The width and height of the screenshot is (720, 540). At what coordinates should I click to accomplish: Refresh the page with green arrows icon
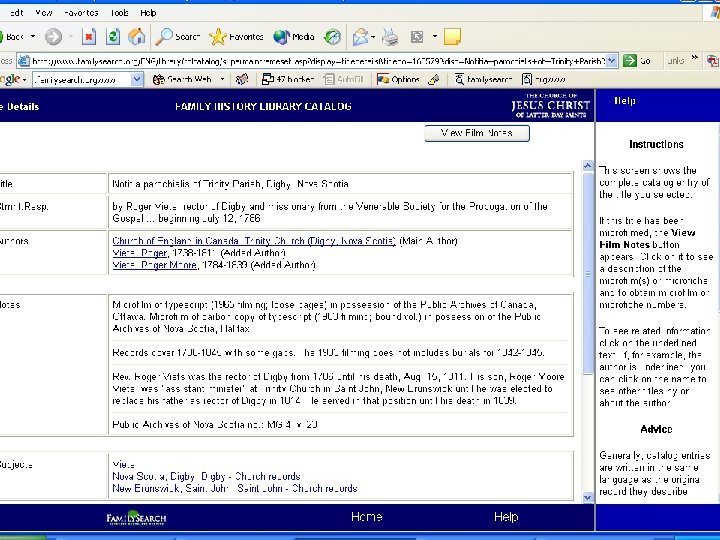pos(112,37)
